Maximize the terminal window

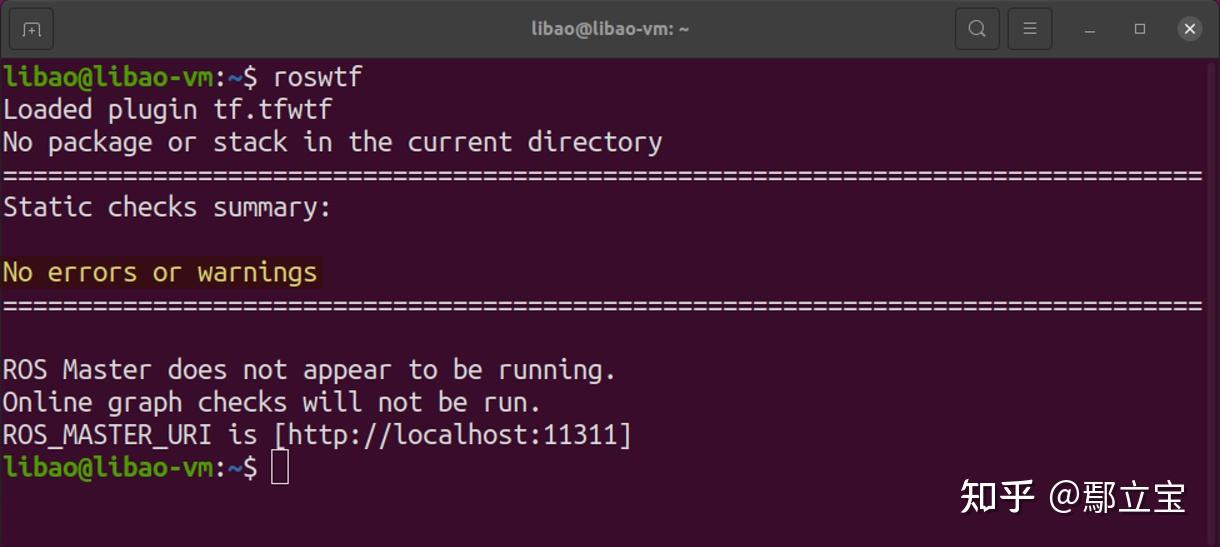[x=1140, y=29]
